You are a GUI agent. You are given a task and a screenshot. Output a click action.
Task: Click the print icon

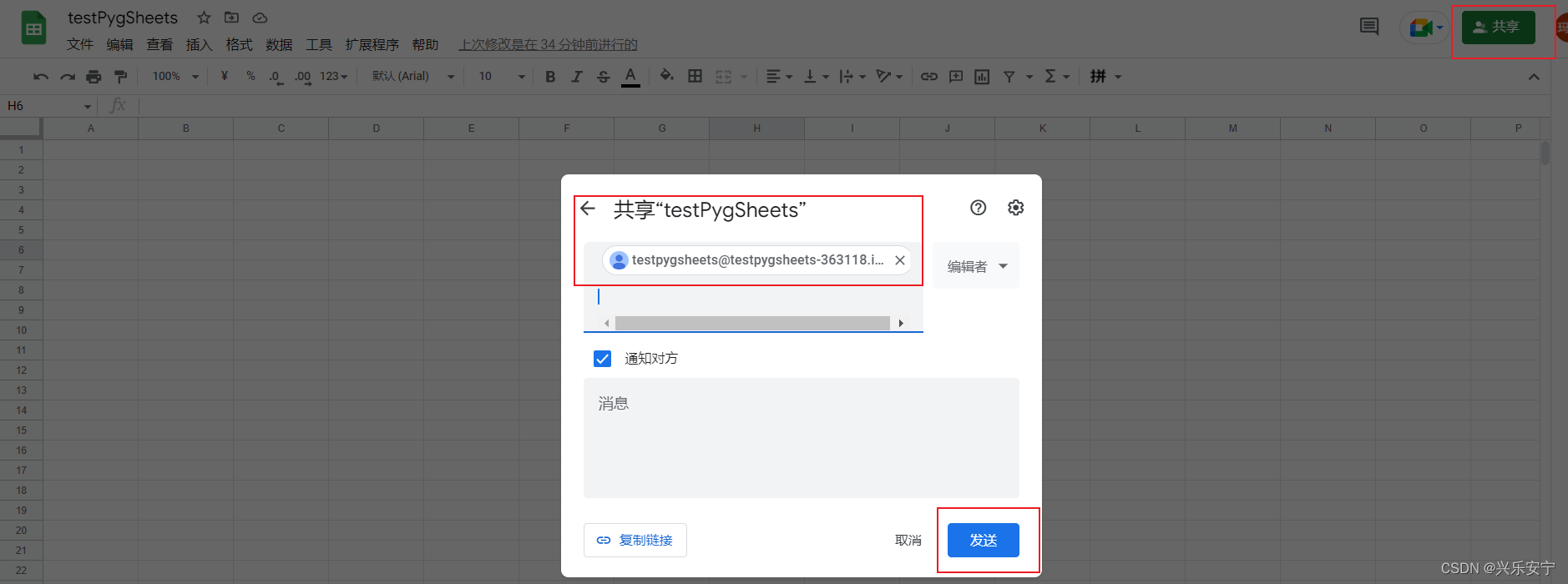(x=94, y=77)
